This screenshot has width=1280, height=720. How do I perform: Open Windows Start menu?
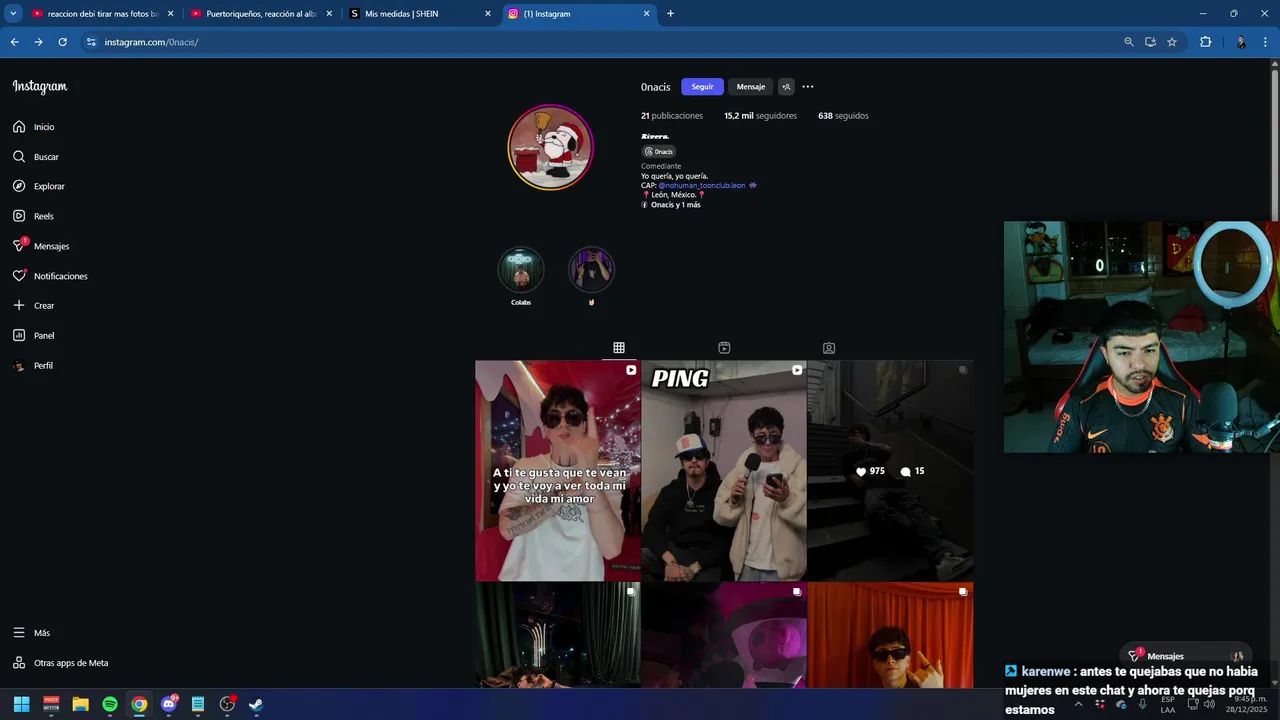(x=21, y=704)
